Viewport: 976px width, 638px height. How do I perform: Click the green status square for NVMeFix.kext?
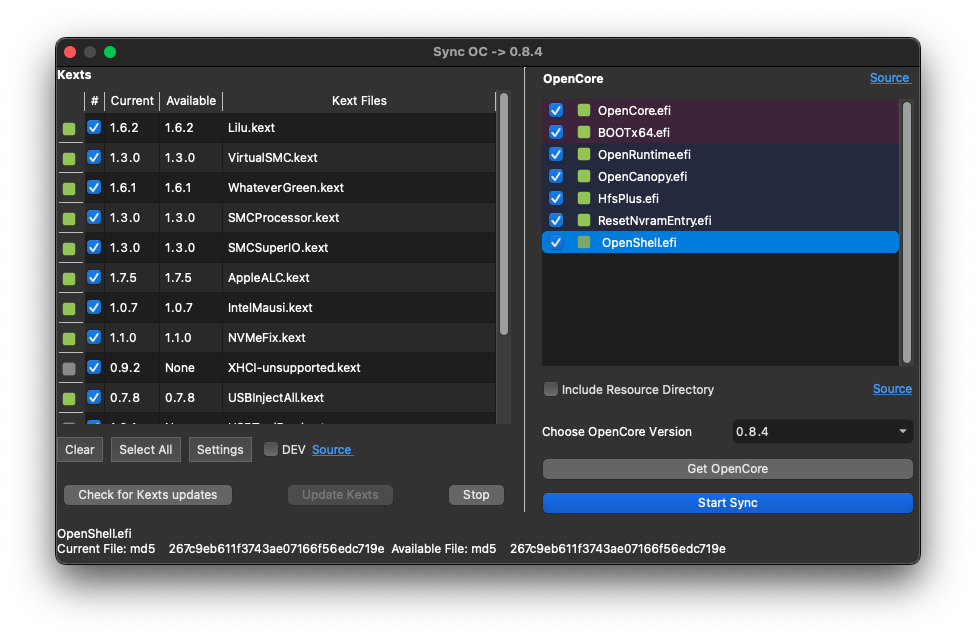click(69, 339)
